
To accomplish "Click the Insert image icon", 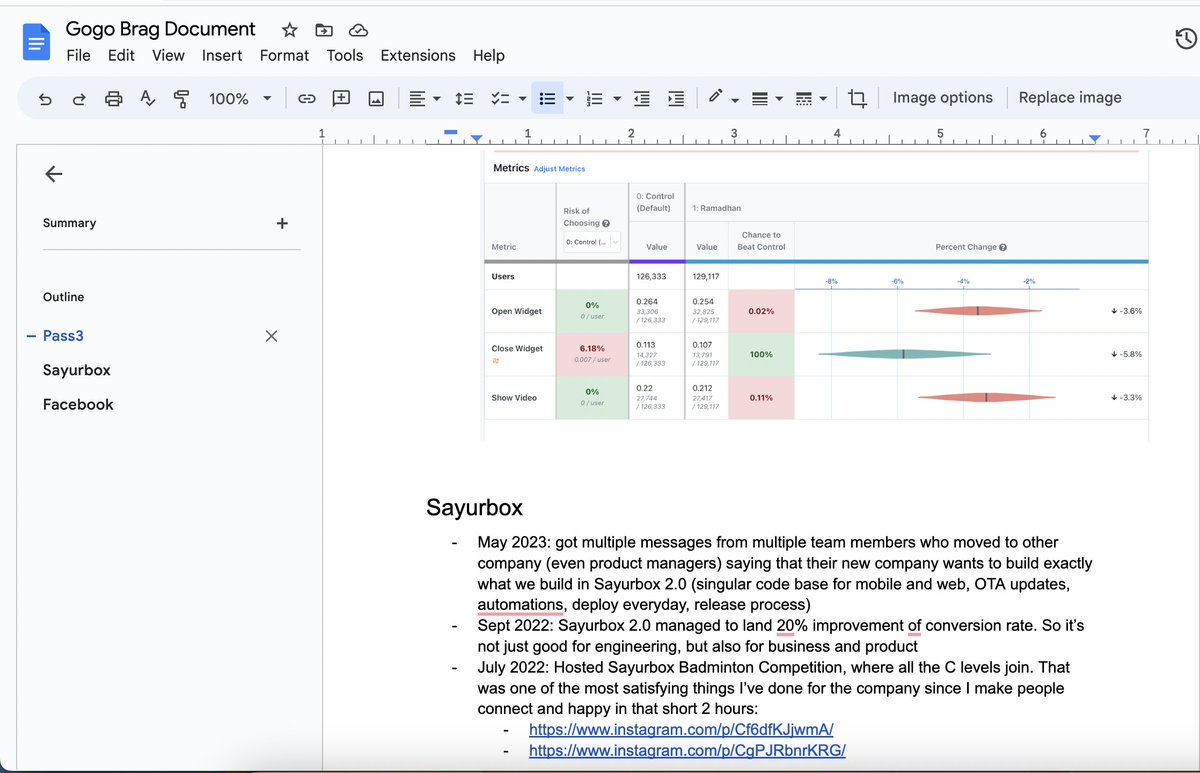I will click(x=376, y=98).
